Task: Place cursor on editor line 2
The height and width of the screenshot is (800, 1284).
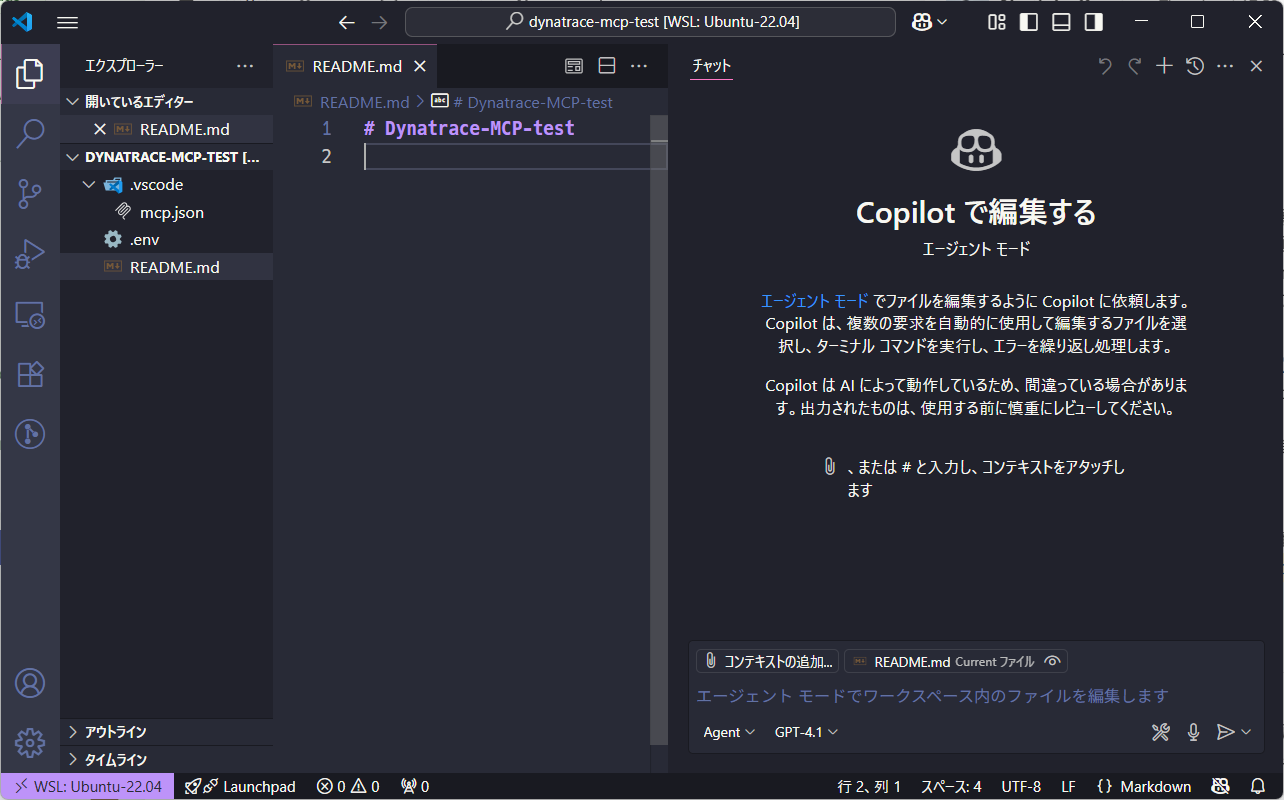Action: click(507, 157)
